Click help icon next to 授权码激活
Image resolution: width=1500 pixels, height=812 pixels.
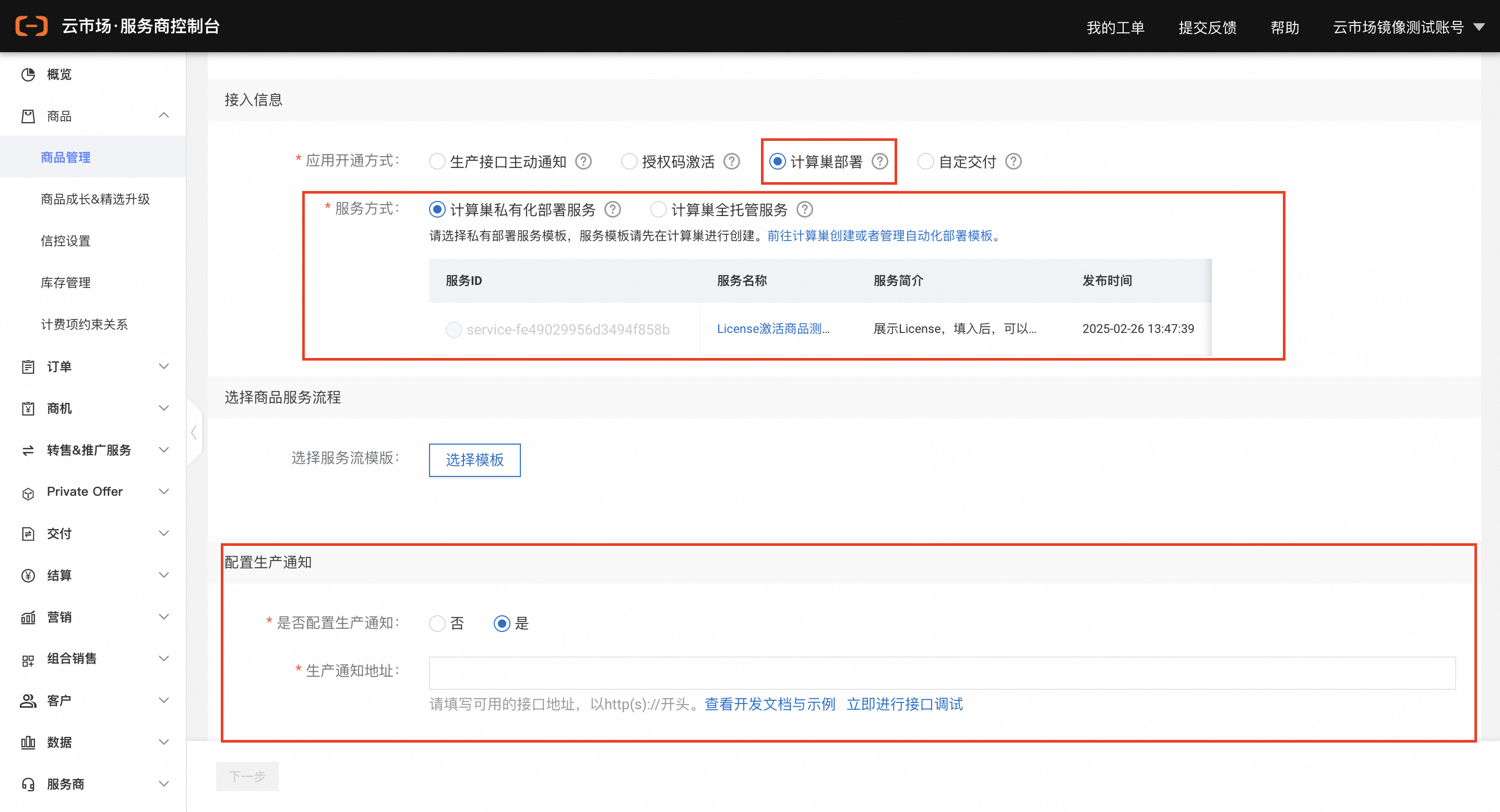pyautogui.click(x=731, y=161)
